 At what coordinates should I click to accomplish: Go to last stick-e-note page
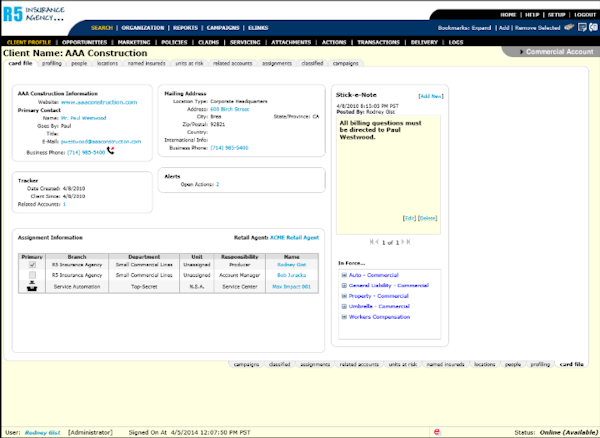pyautogui.click(x=408, y=242)
